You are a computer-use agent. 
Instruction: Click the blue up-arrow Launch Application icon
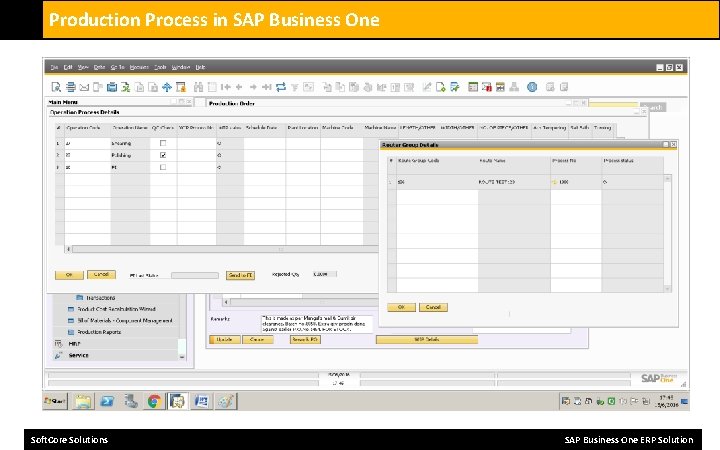point(167,87)
